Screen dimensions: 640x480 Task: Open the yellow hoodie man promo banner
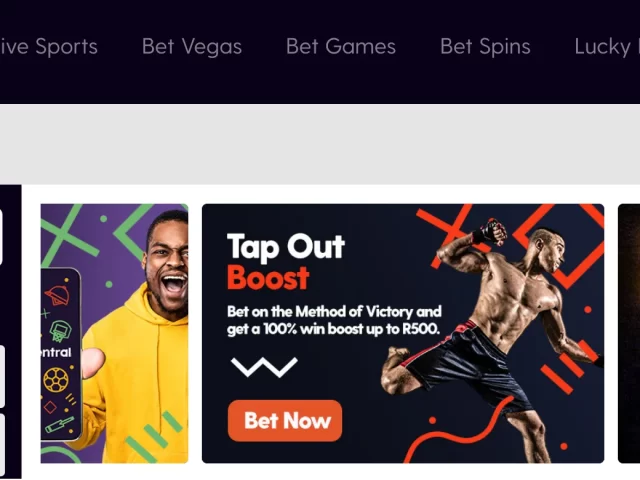[x=114, y=333]
